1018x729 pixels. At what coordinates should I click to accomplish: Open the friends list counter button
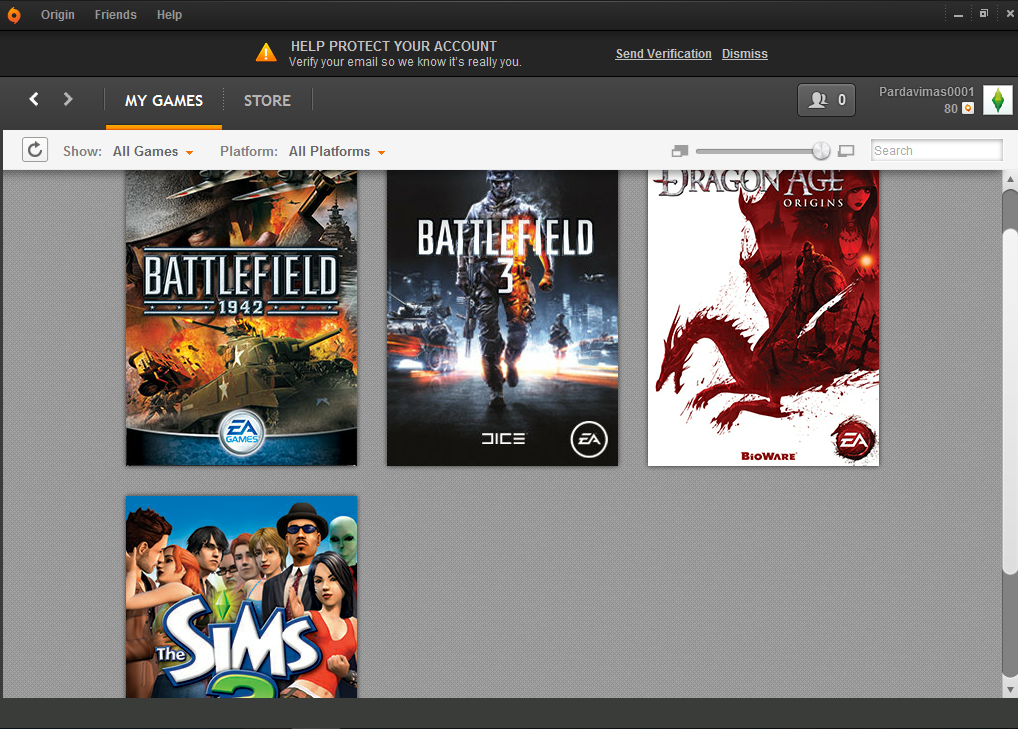click(826, 100)
